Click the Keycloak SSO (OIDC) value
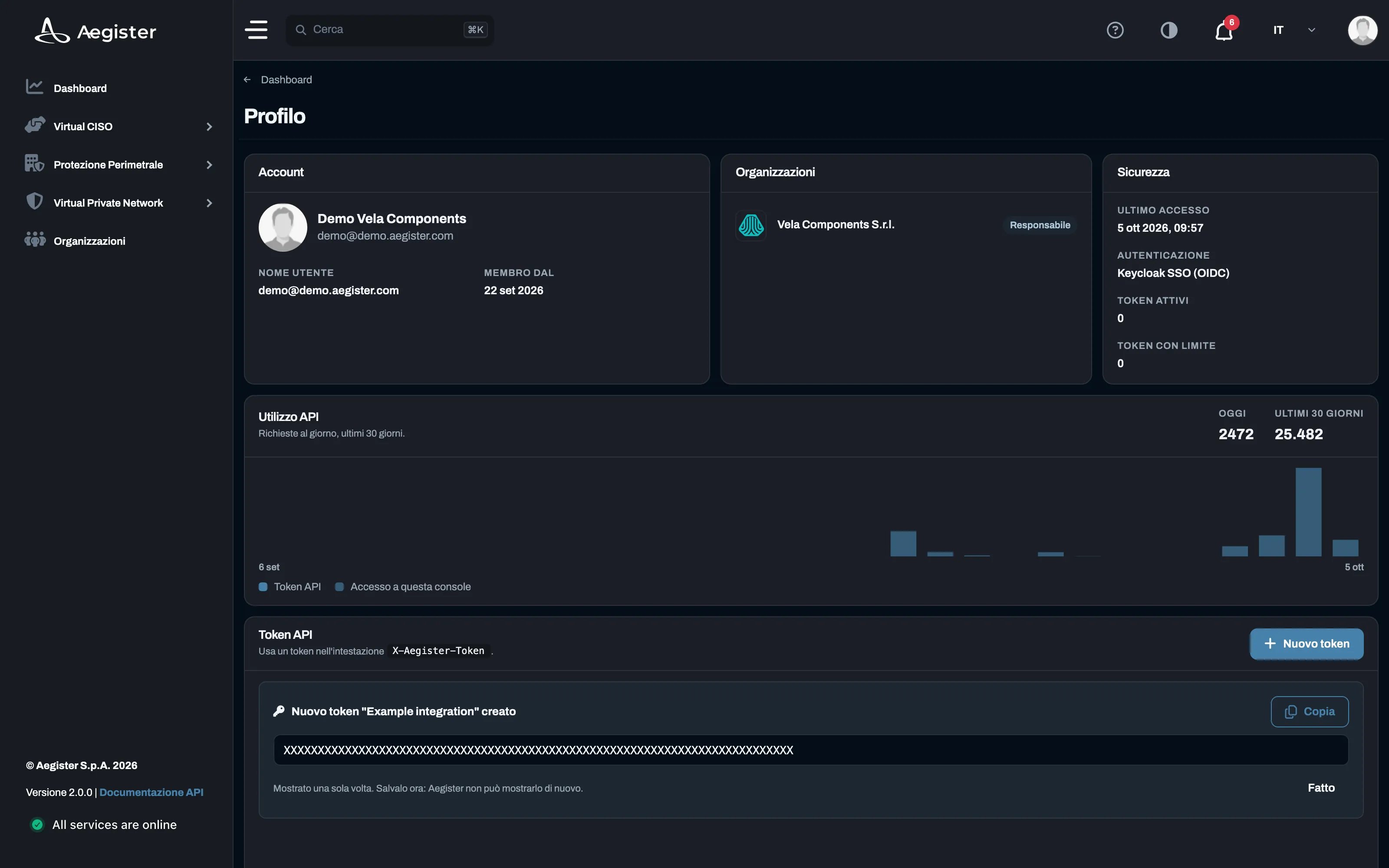Viewport: 1389px width, 868px height. point(1172,273)
